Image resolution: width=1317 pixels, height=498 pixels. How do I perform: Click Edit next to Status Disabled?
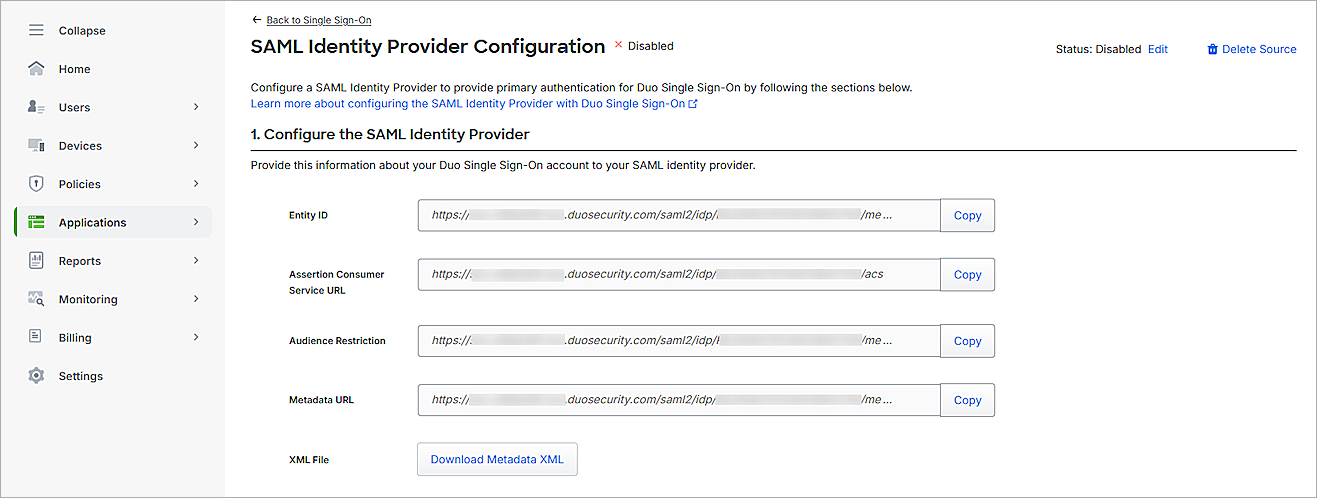[x=1157, y=49]
